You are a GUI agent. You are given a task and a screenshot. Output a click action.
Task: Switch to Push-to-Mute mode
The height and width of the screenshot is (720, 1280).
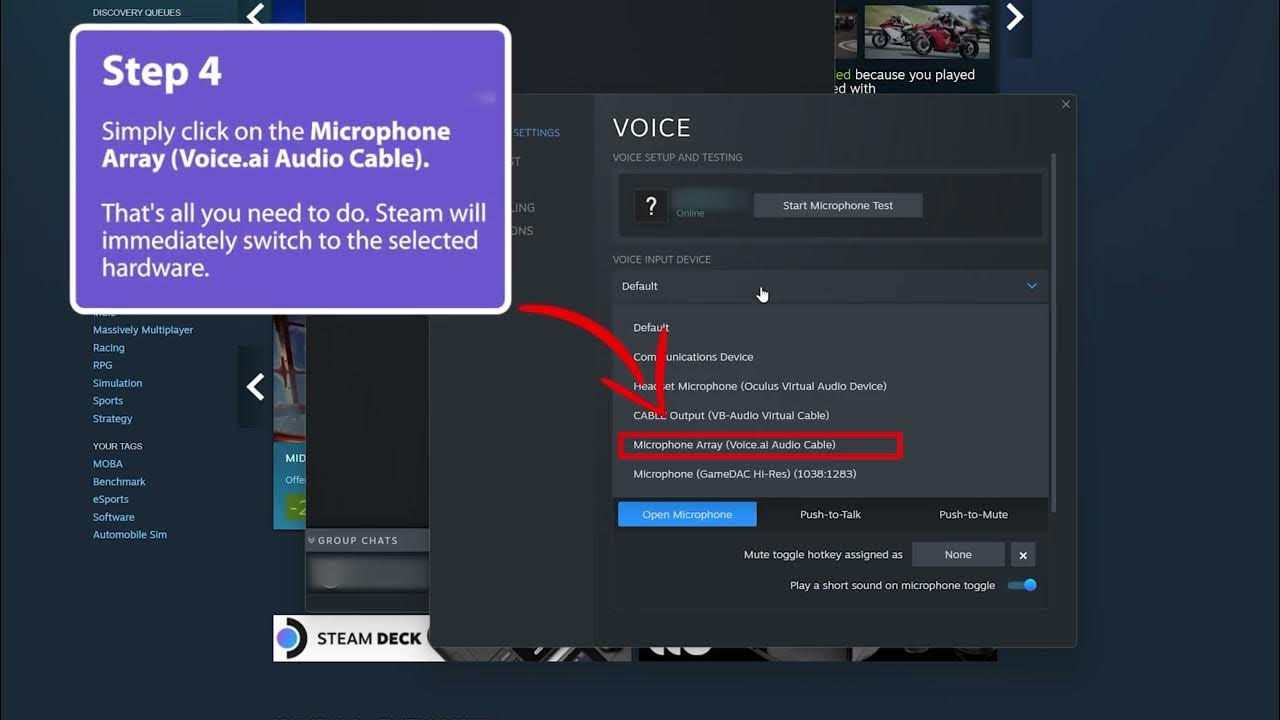(x=973, y=514)
